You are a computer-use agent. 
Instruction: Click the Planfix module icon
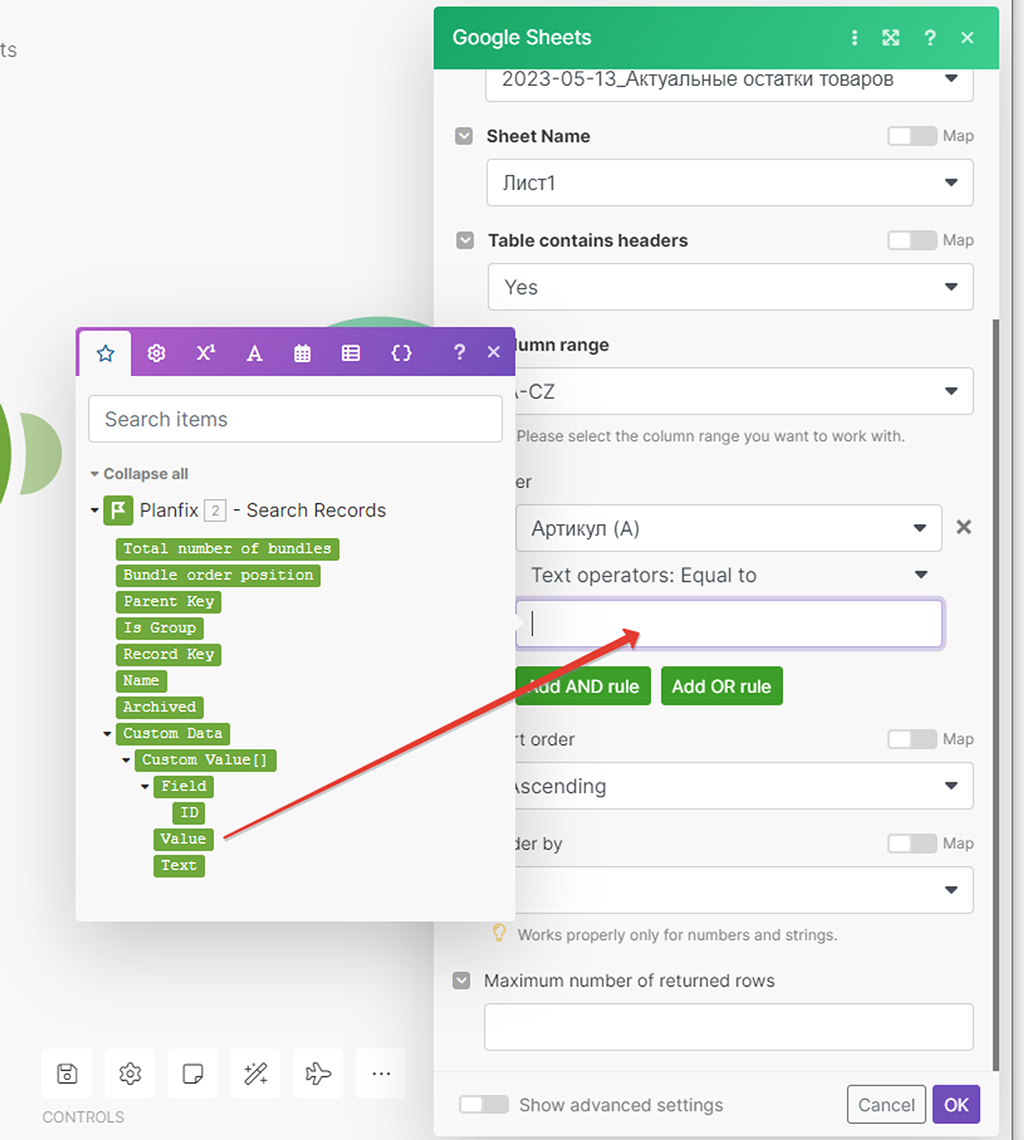pyautogui.click(x=118, y=510)
